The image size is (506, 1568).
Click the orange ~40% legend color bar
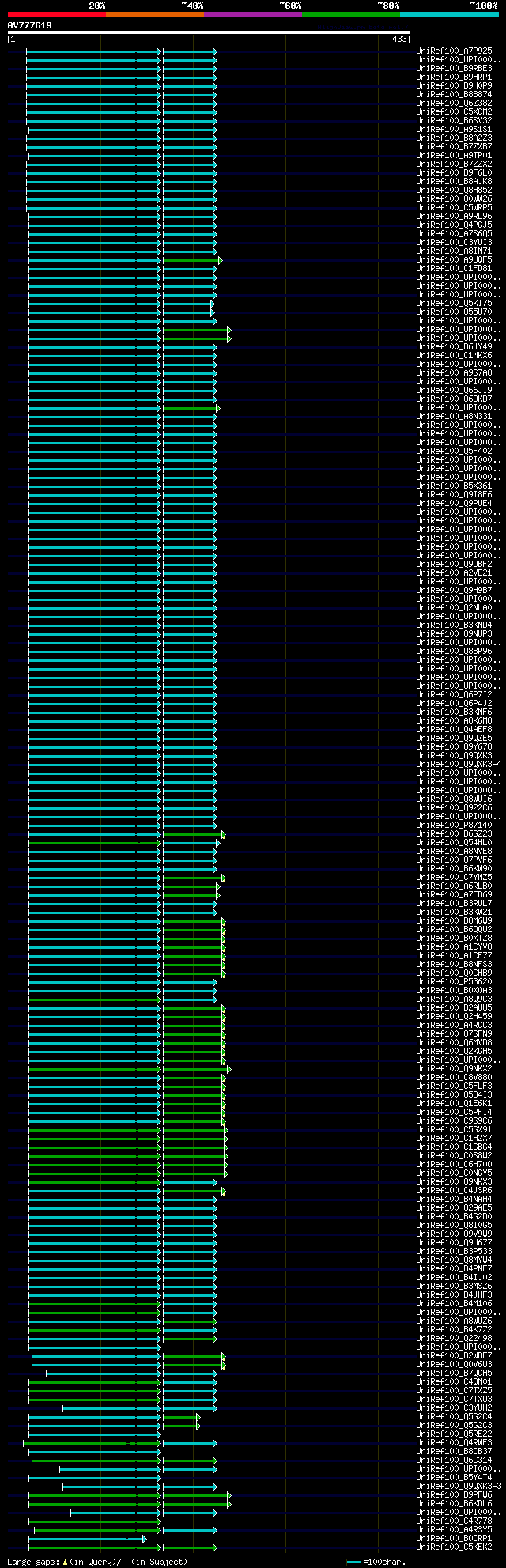[x=154, y=13]
